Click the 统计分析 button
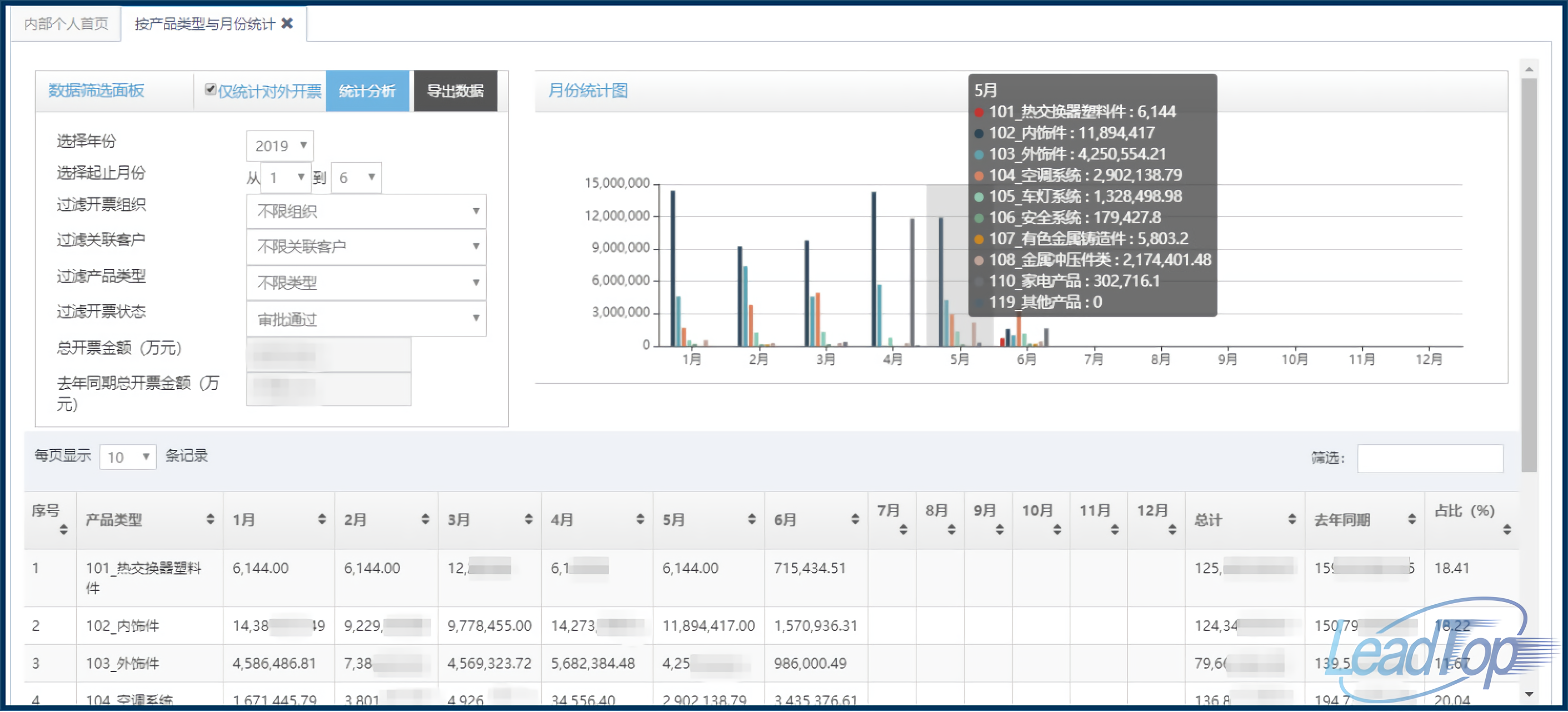Viewport: 1568px width, 712px height. (x=367, y=91)
